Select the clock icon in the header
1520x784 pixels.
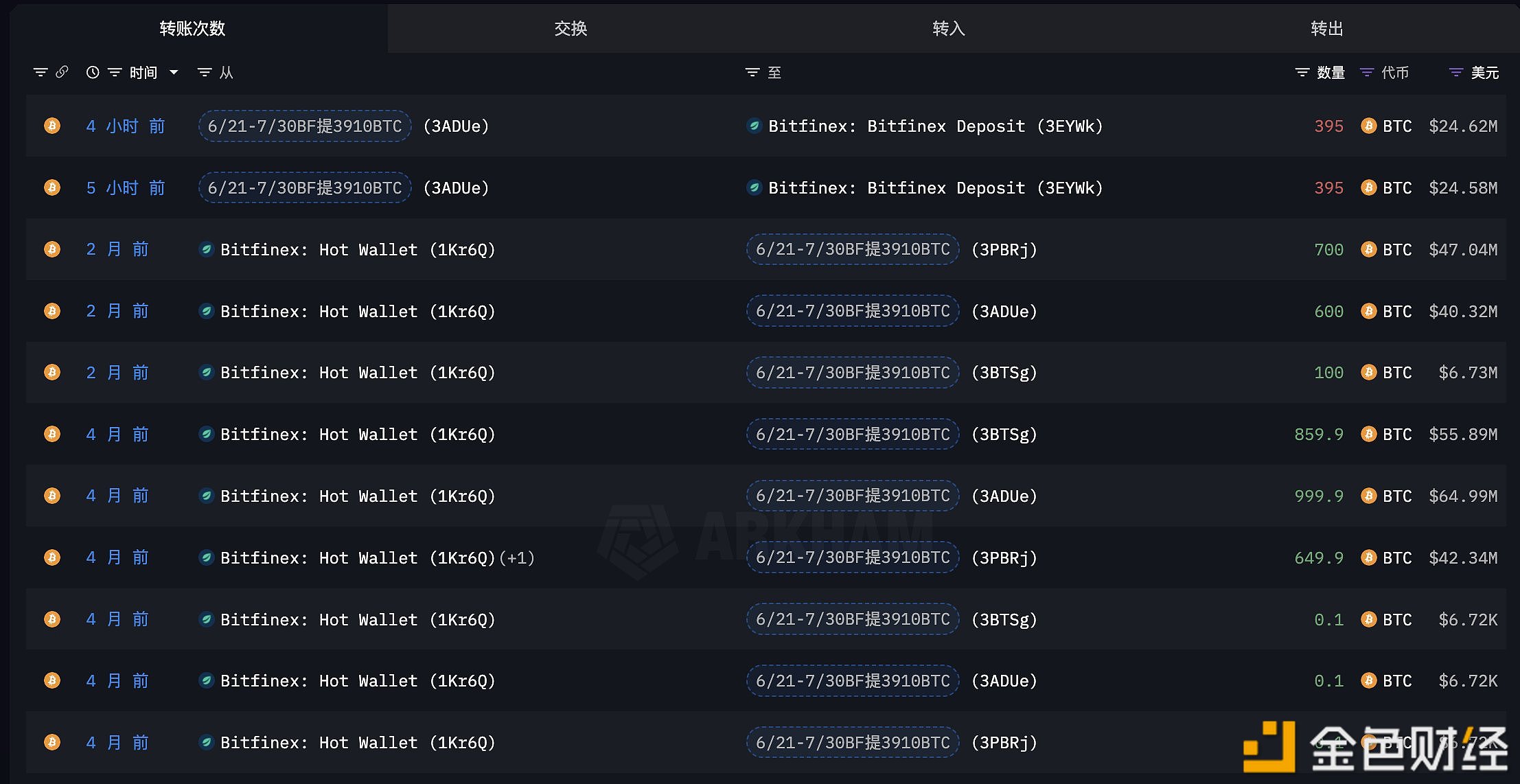pyautogui.click(x=93, y=71)
